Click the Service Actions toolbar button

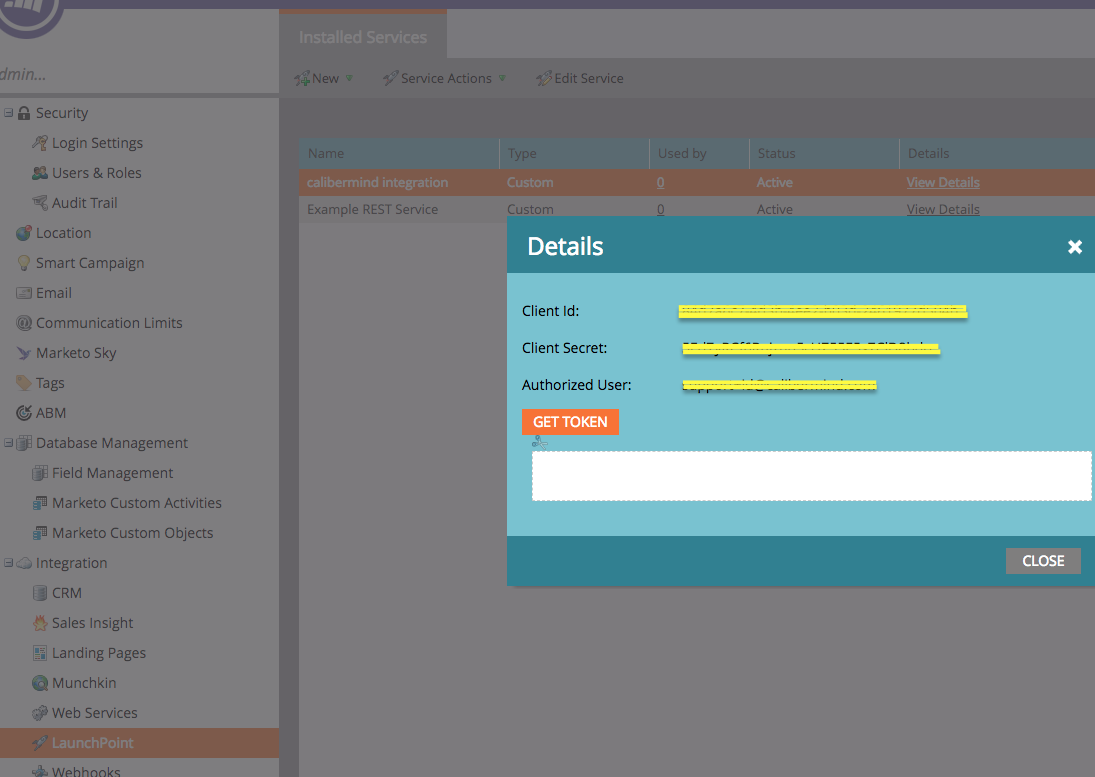444,79
